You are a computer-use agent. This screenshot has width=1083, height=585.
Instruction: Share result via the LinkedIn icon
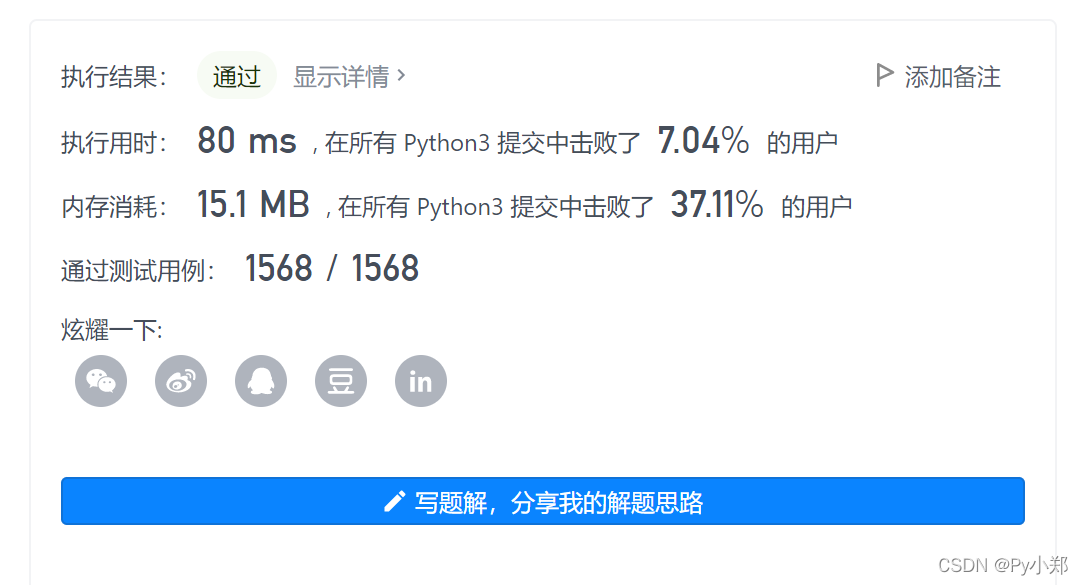[420, 381]
